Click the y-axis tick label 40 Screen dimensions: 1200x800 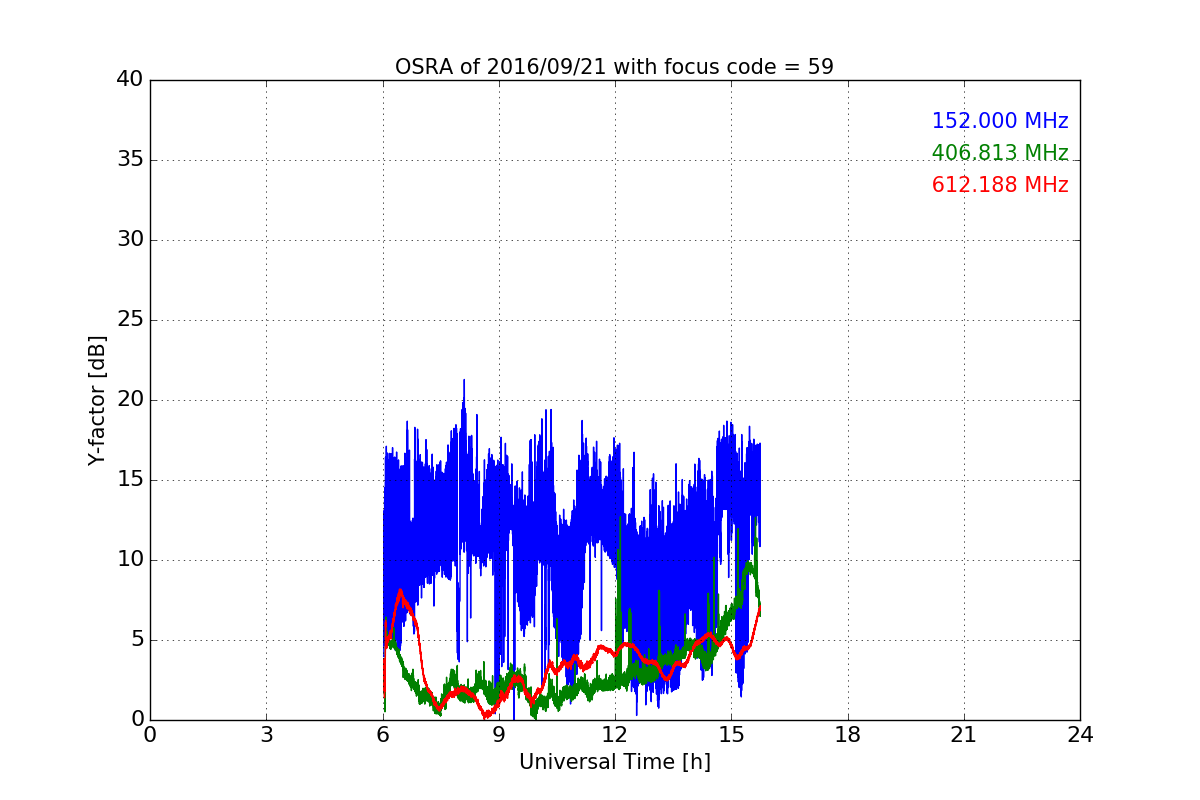click(130, 80)
